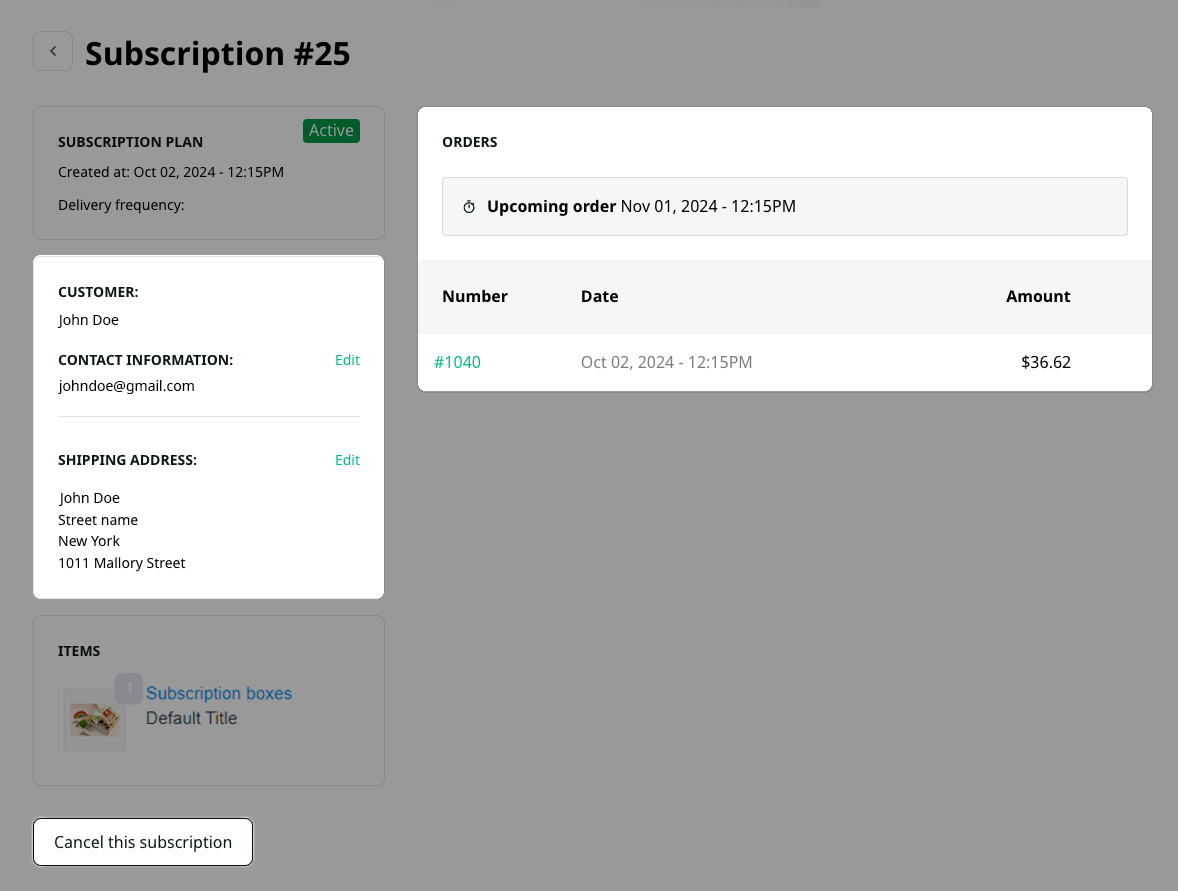Image resolution: width=1178 pixels, height=891 pixels.
Task: Open order #1040
Action: (x=458, y=362)
